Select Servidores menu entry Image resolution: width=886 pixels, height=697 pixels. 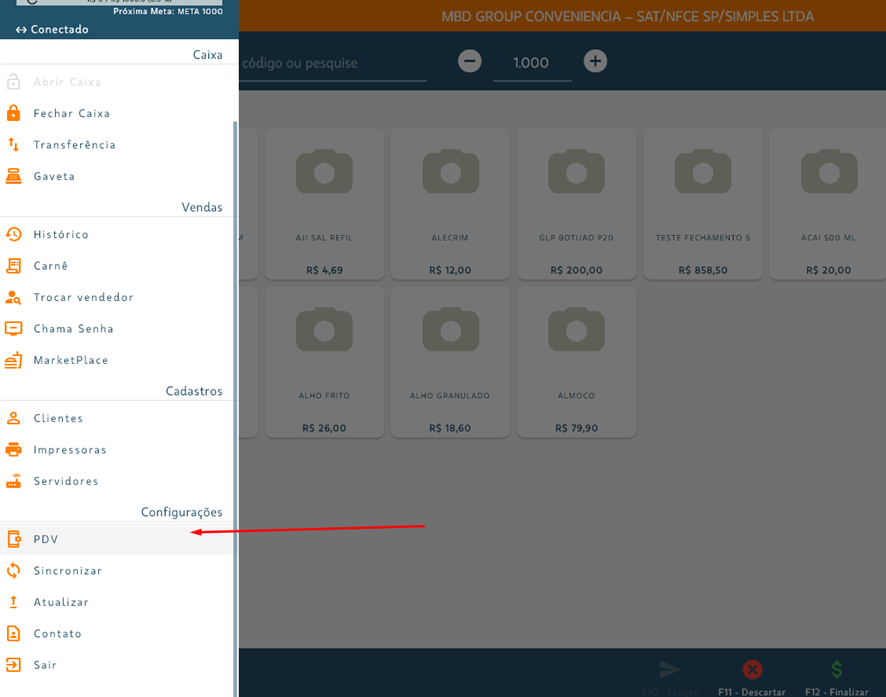click(x=66, y=482)
